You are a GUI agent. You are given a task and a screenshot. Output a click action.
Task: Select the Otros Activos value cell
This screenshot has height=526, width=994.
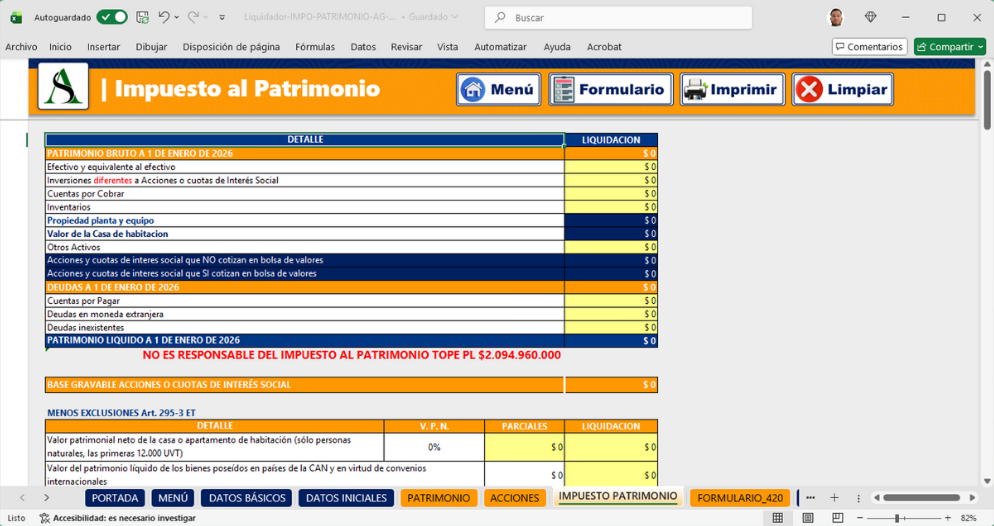(610, 247)
